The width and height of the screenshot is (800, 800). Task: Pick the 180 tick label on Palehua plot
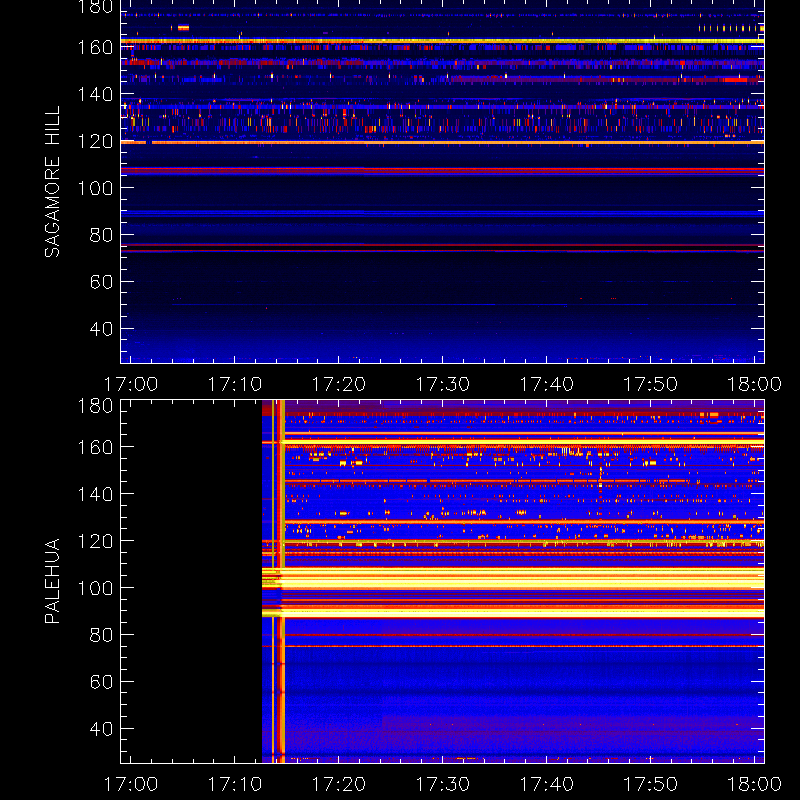[x=95, y=406]
